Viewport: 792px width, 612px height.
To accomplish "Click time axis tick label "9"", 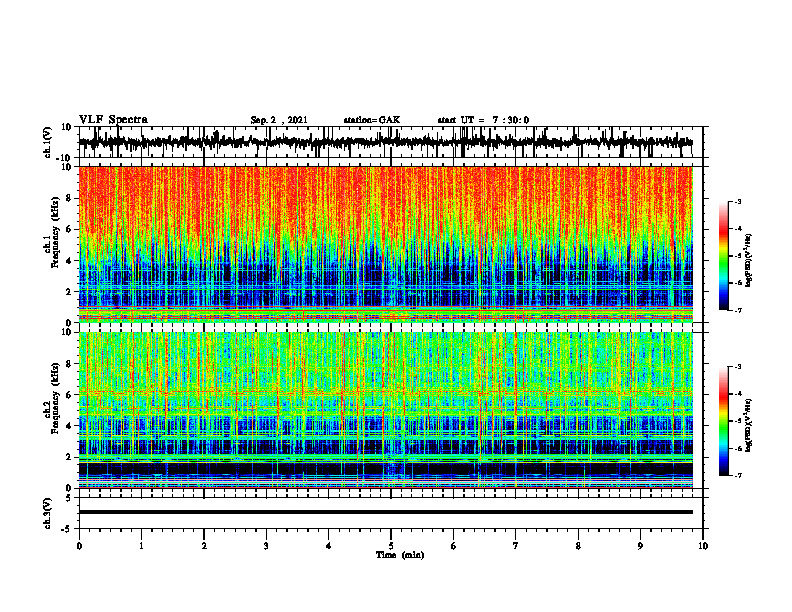I will point(640,546).
